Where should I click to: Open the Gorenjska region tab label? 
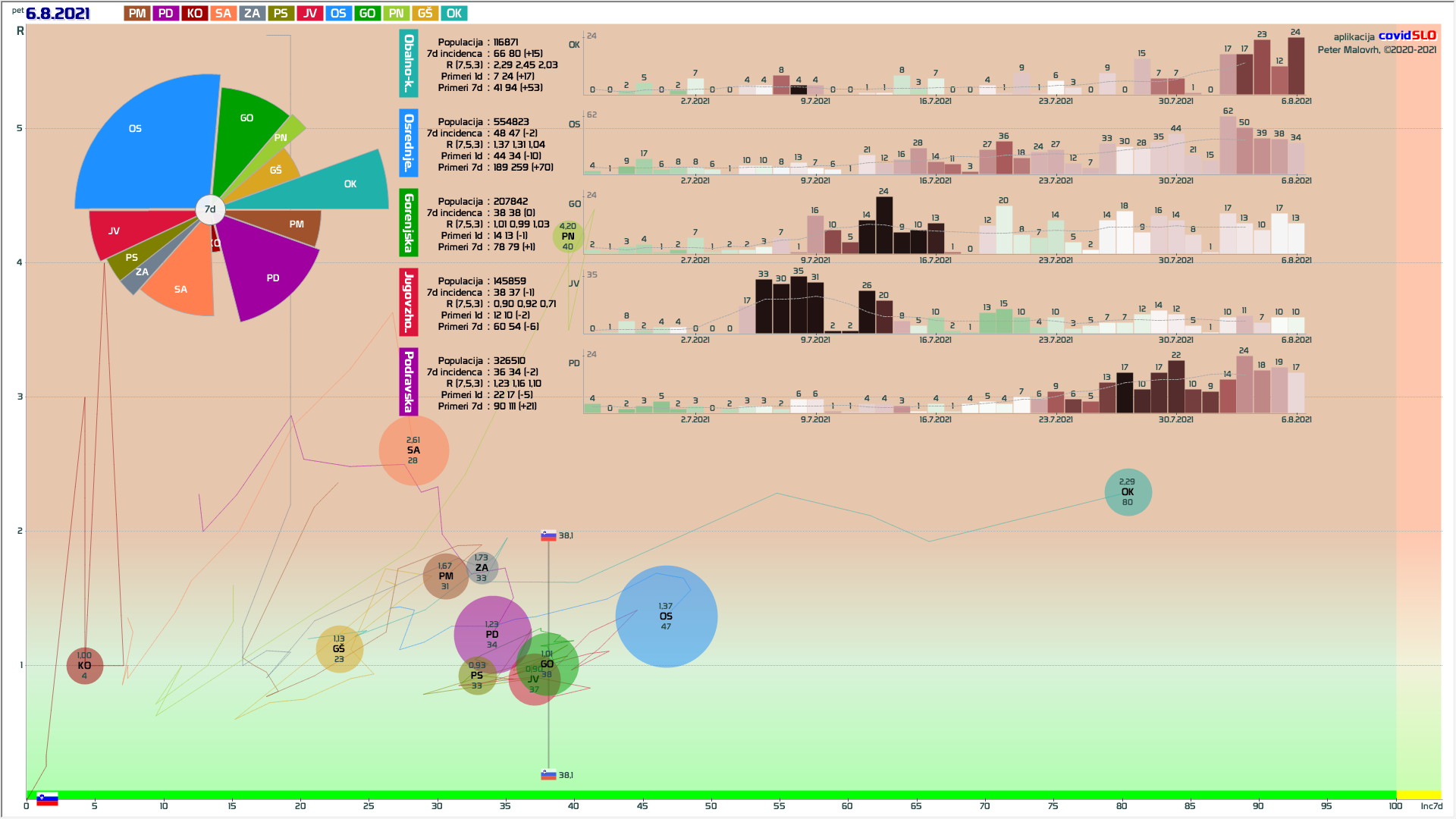tap(409, 223)
